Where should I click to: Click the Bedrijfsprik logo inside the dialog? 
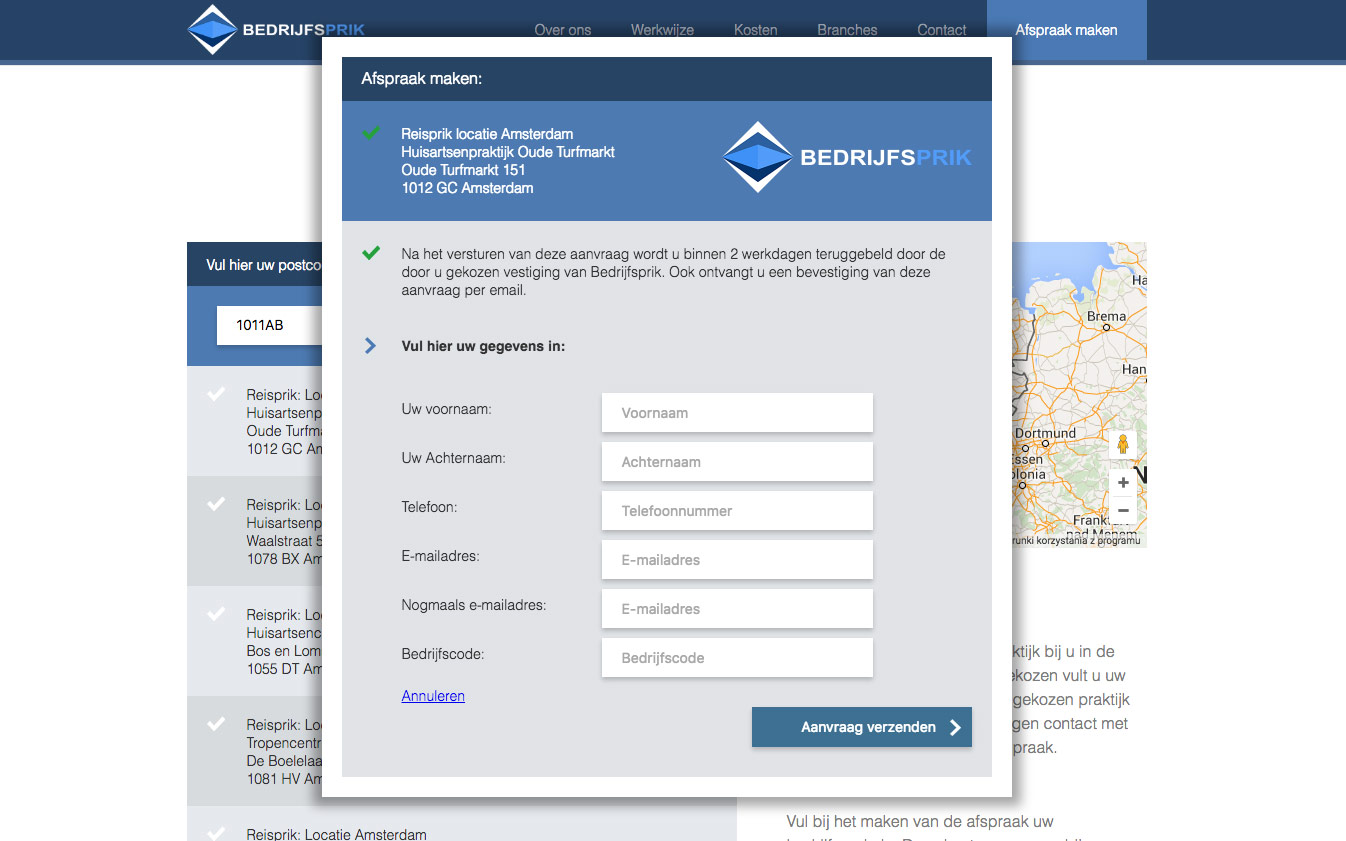847,157
